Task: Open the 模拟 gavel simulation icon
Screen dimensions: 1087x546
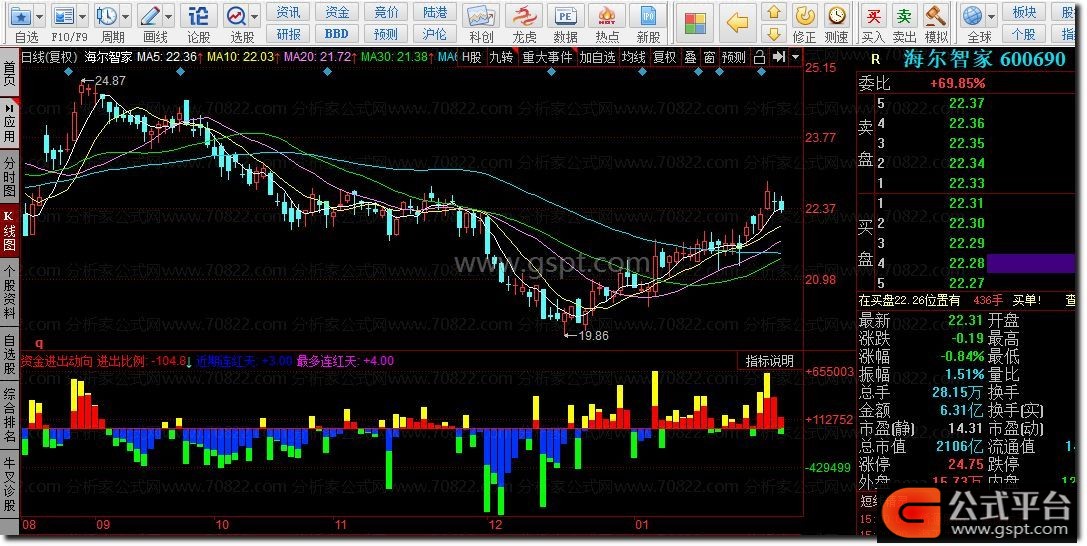Action: coord(936,15)
